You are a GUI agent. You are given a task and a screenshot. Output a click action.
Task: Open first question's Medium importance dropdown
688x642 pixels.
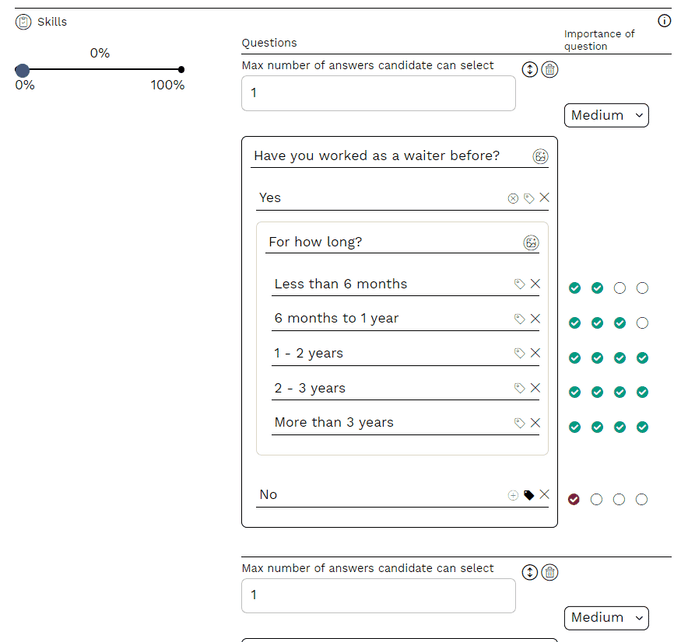point(606,115)
